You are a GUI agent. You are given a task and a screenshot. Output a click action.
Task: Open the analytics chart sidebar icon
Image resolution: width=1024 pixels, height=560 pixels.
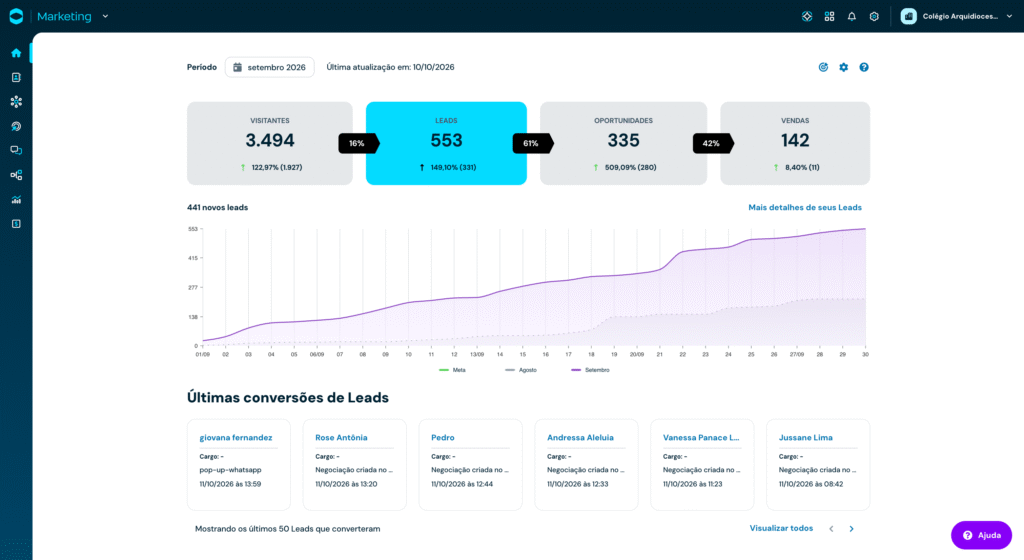pos(16,200)
